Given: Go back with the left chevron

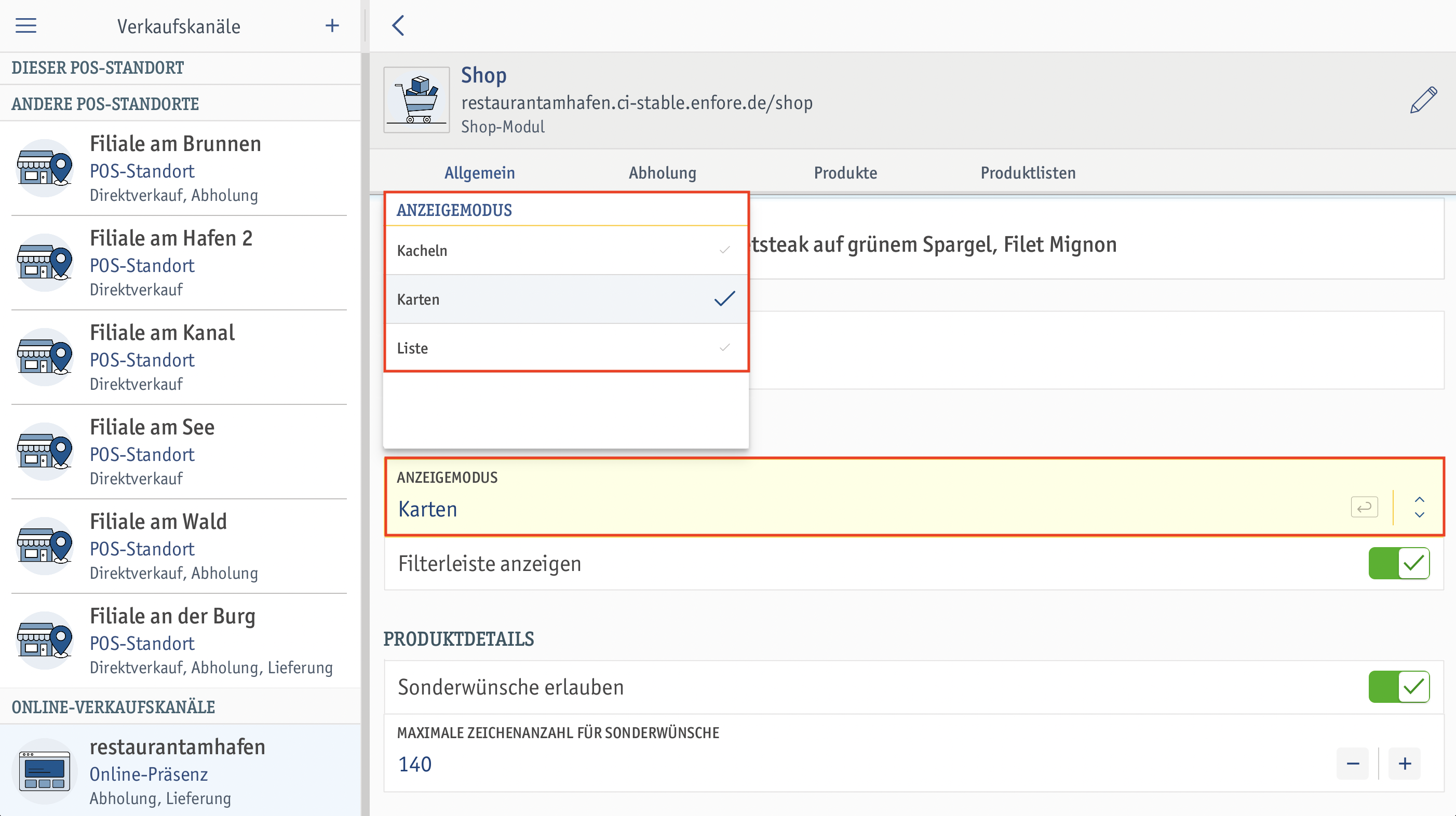Looking at the screenshot, I should point(398,25).
